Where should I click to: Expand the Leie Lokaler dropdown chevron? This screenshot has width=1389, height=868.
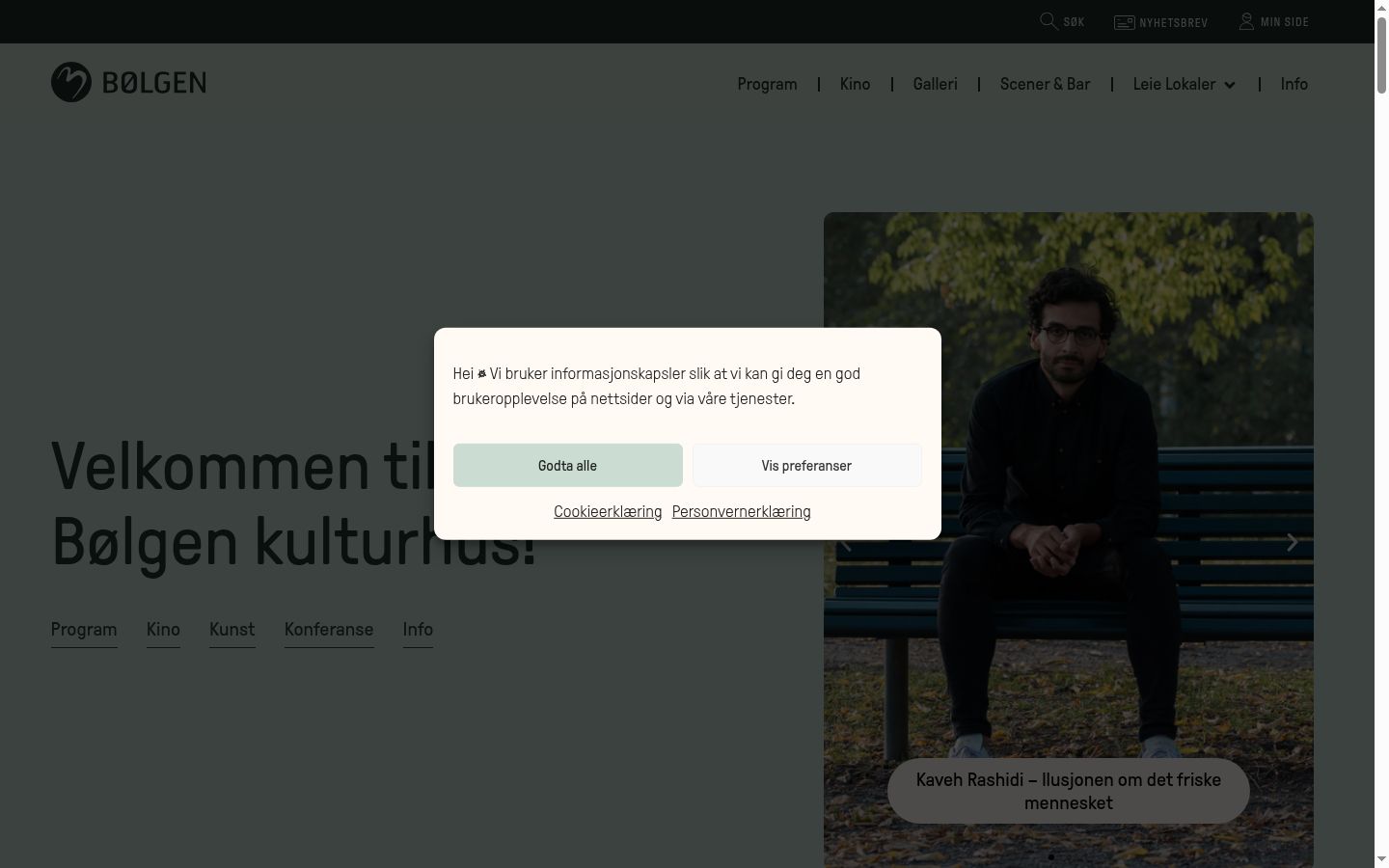point(1230,85)
